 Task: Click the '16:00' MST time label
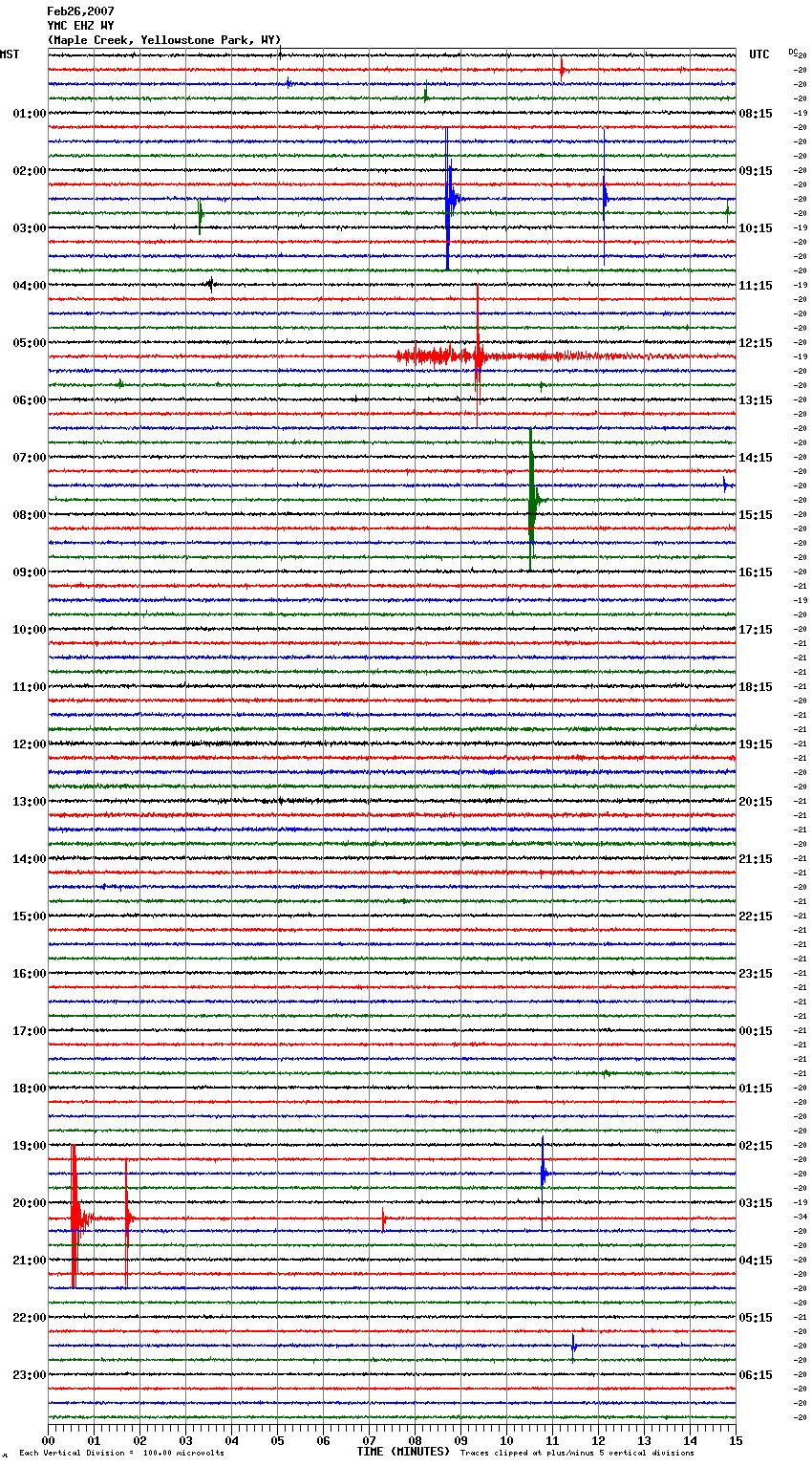[30, 974]
